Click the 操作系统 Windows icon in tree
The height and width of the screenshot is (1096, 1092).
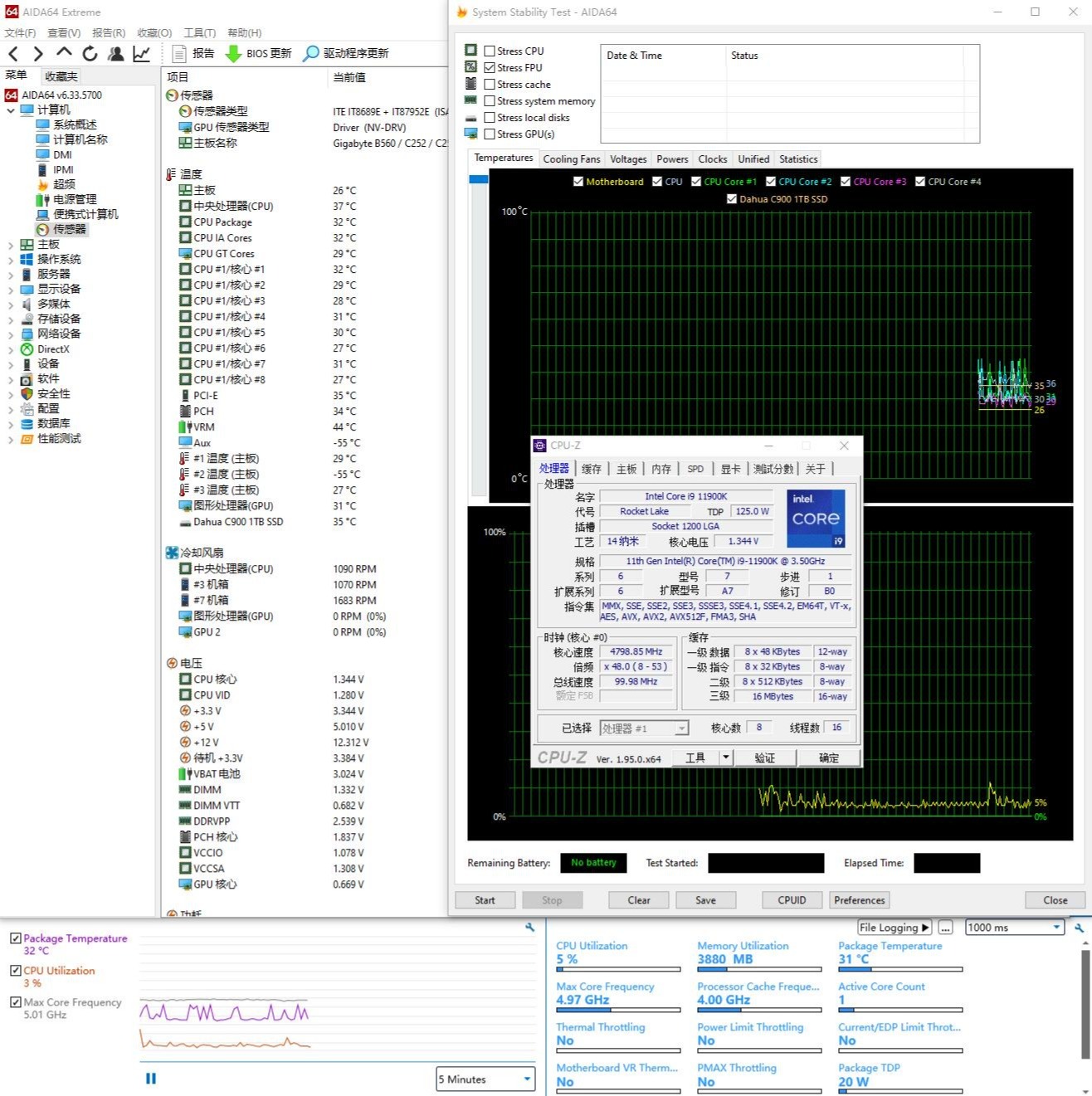click(x=27, y=259)
